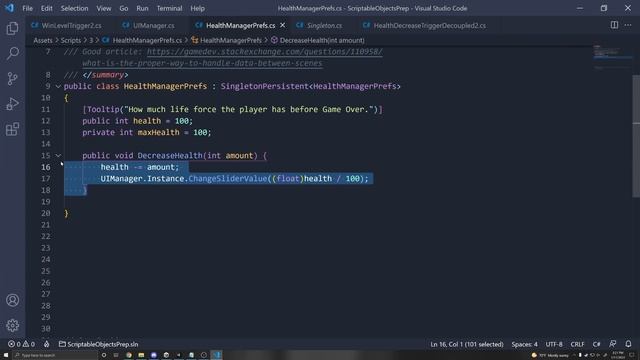Open the File menu

coord(27,8)
